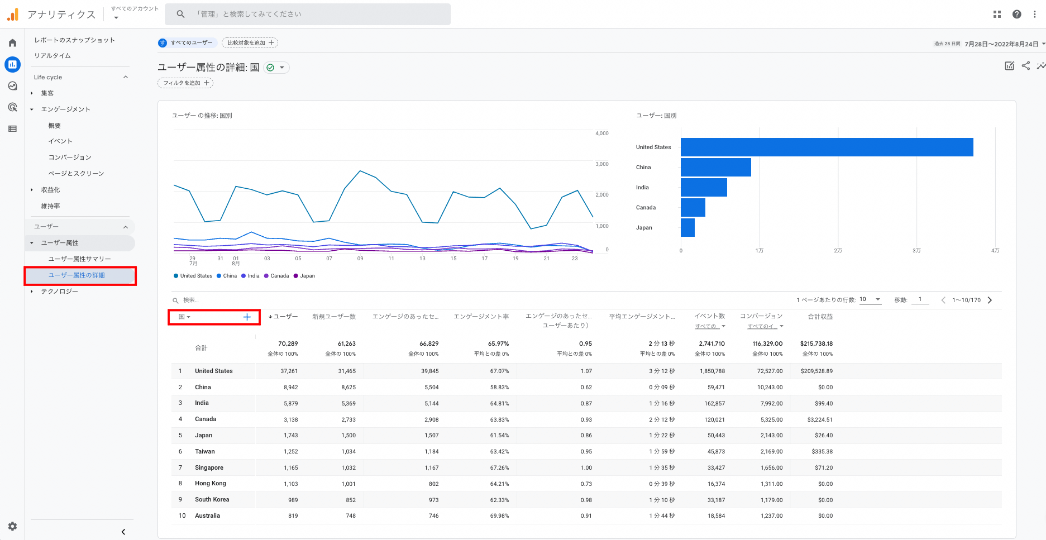Collapse the left navigation panel chevron

(x=123, y=531)
